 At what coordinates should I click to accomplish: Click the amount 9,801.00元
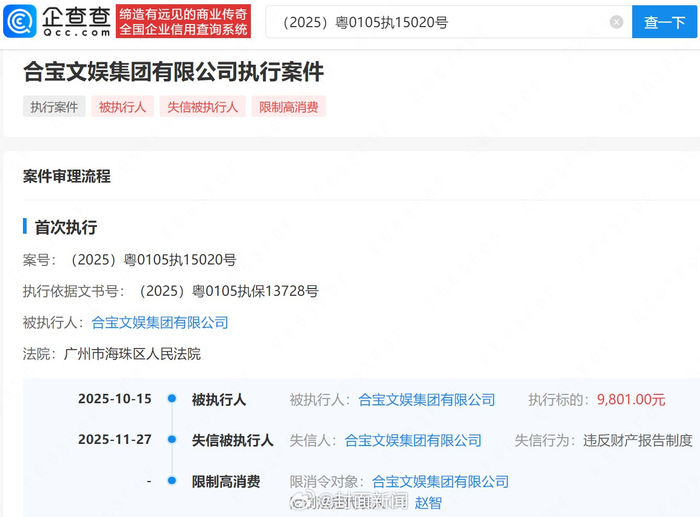click(x=631, y=400)
